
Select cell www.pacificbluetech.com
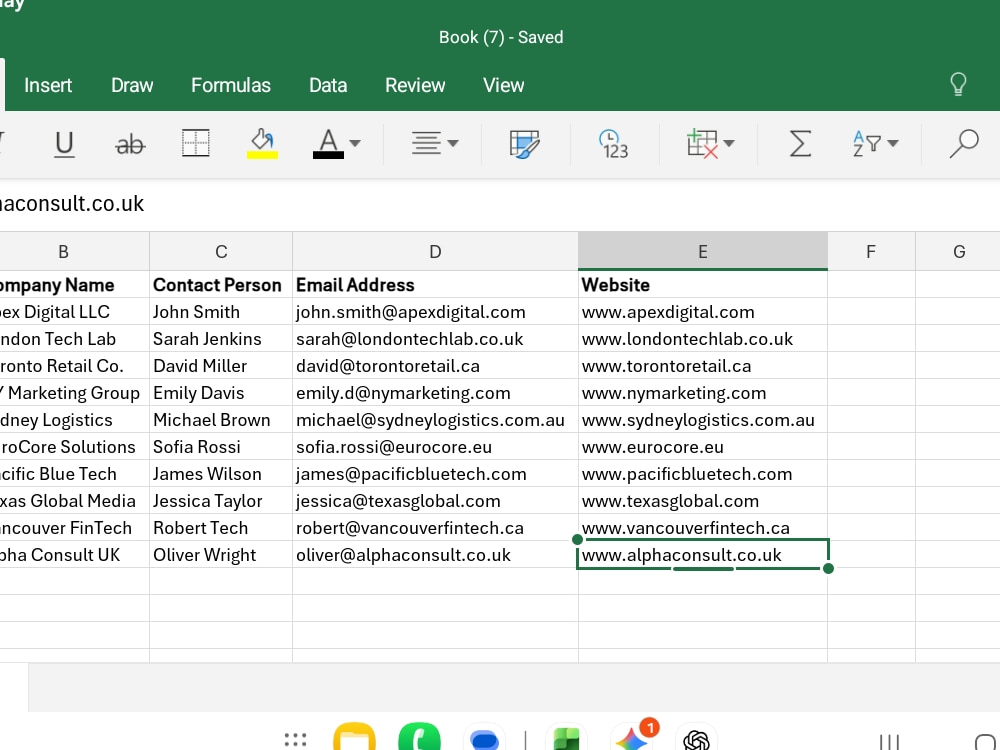tap(703, 474)
